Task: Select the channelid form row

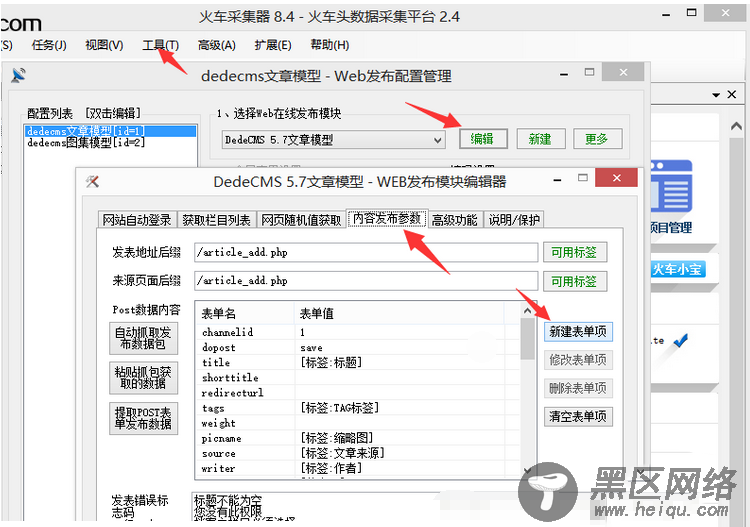Action: pyautogui.click(x=358, y=332)
